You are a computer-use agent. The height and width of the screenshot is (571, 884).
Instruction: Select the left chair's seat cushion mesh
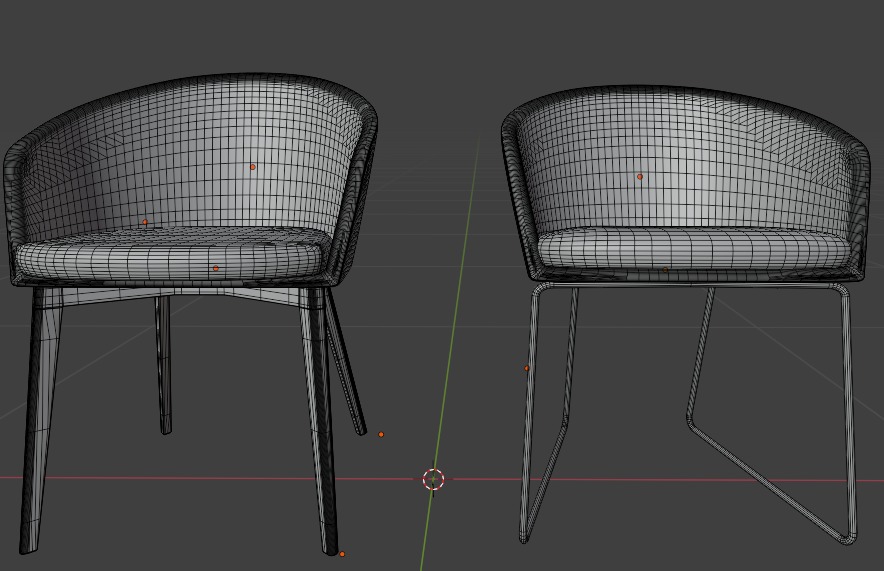tap(169, 255)
